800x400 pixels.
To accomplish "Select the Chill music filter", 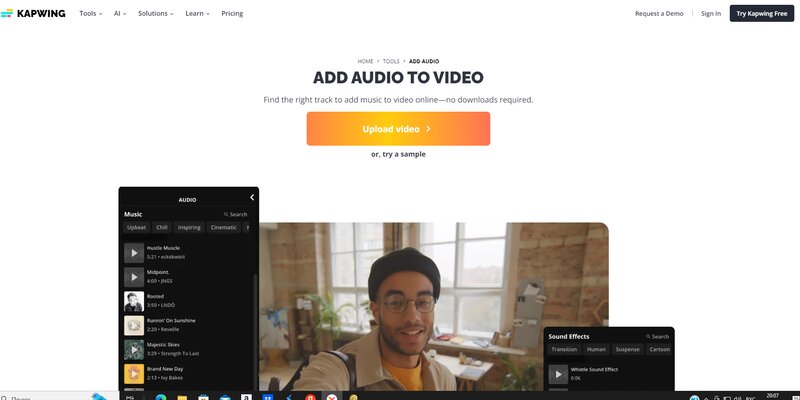I will 162,228.
